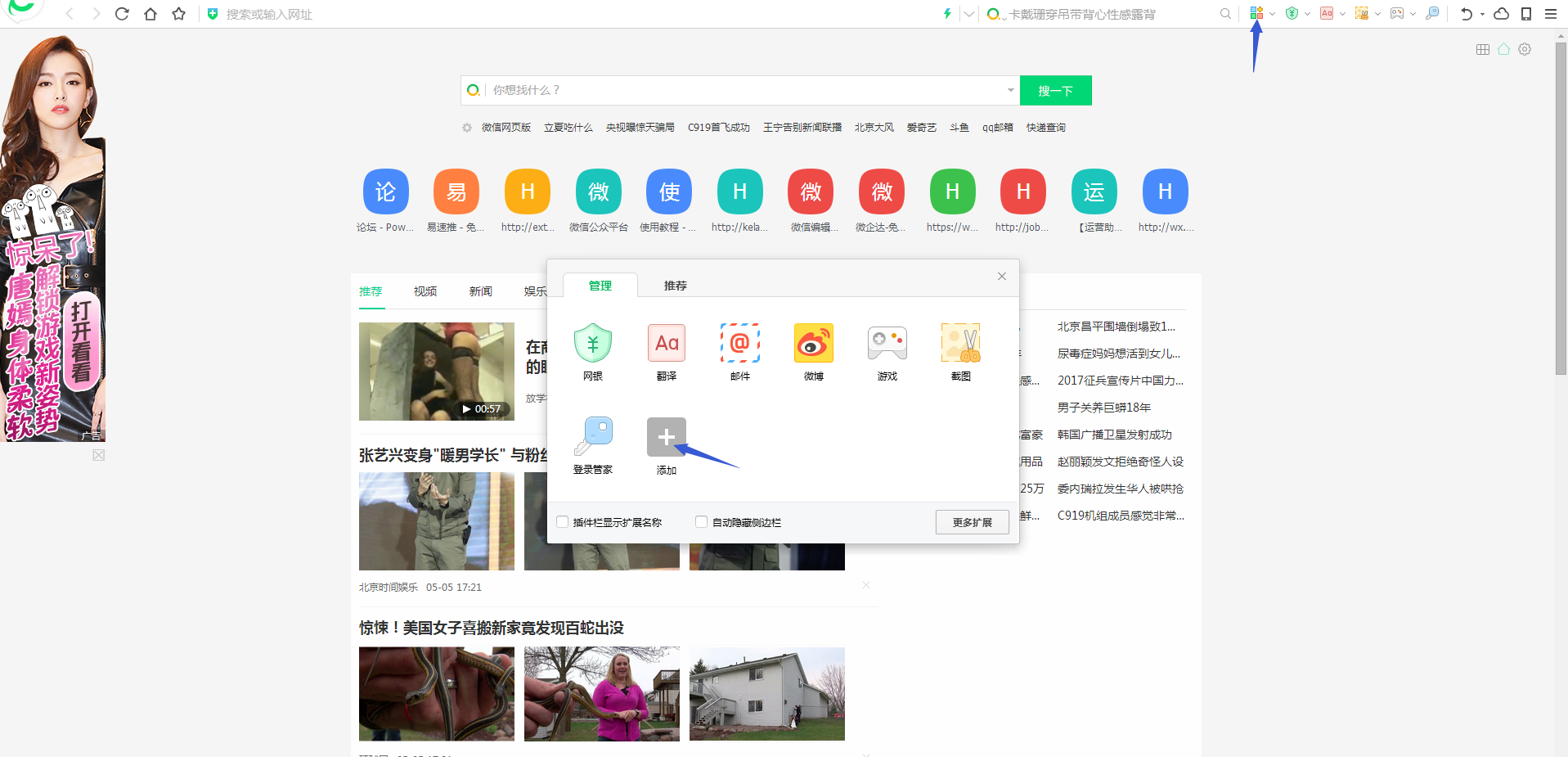Expand dropdown beside screenshot icon
This screenshot has width=1568, height=757.
coord(1377,14)
